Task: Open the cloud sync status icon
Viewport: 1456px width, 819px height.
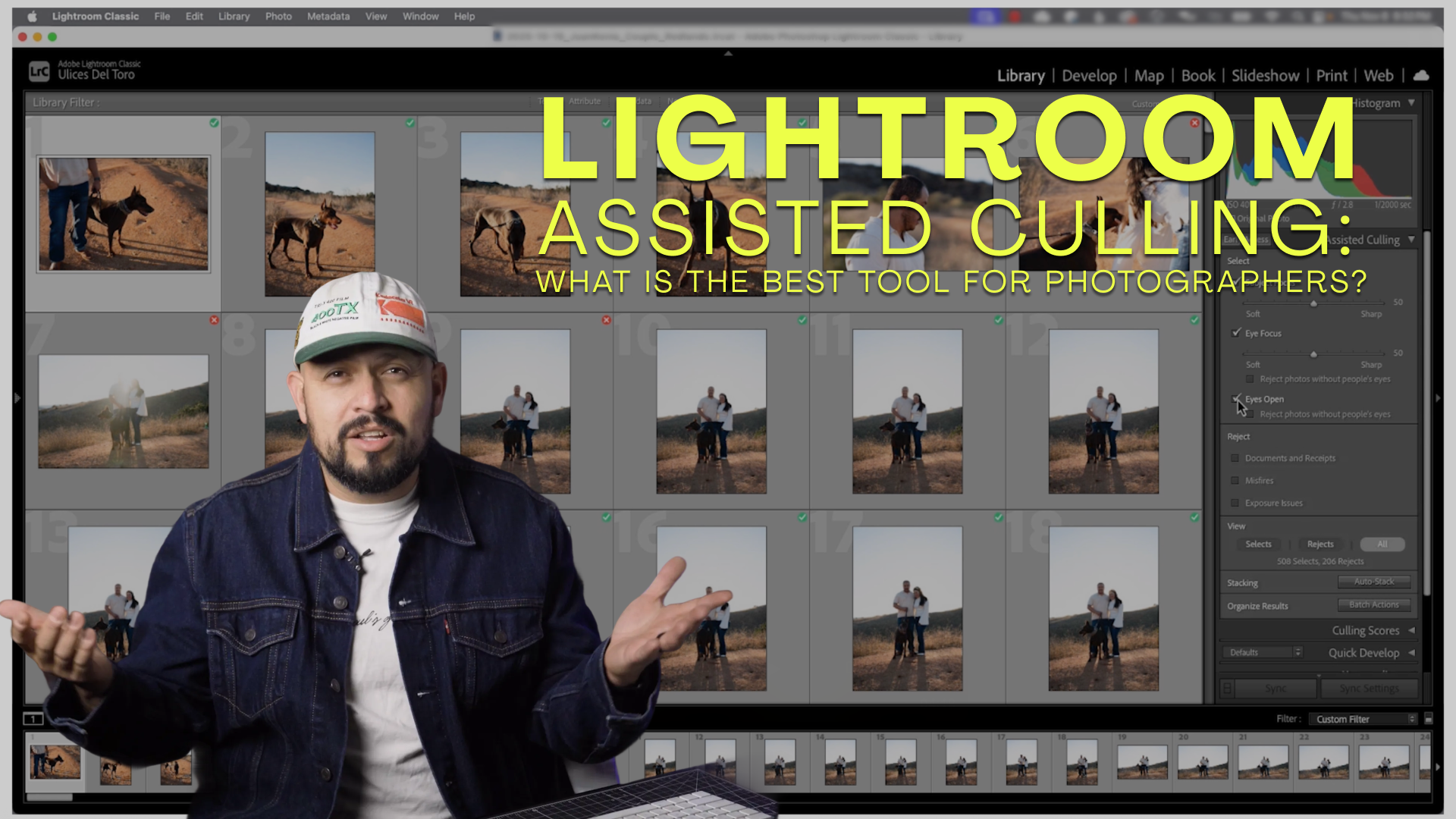Action: 1421,75
